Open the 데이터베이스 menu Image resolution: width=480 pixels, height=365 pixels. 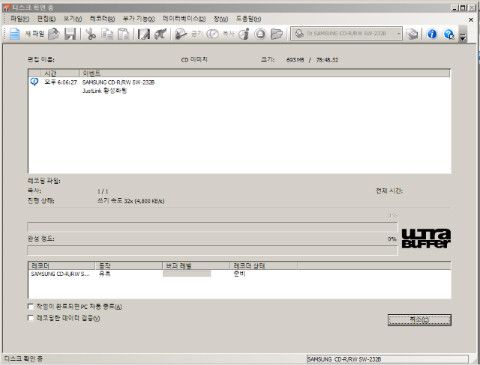click(184, 19)
